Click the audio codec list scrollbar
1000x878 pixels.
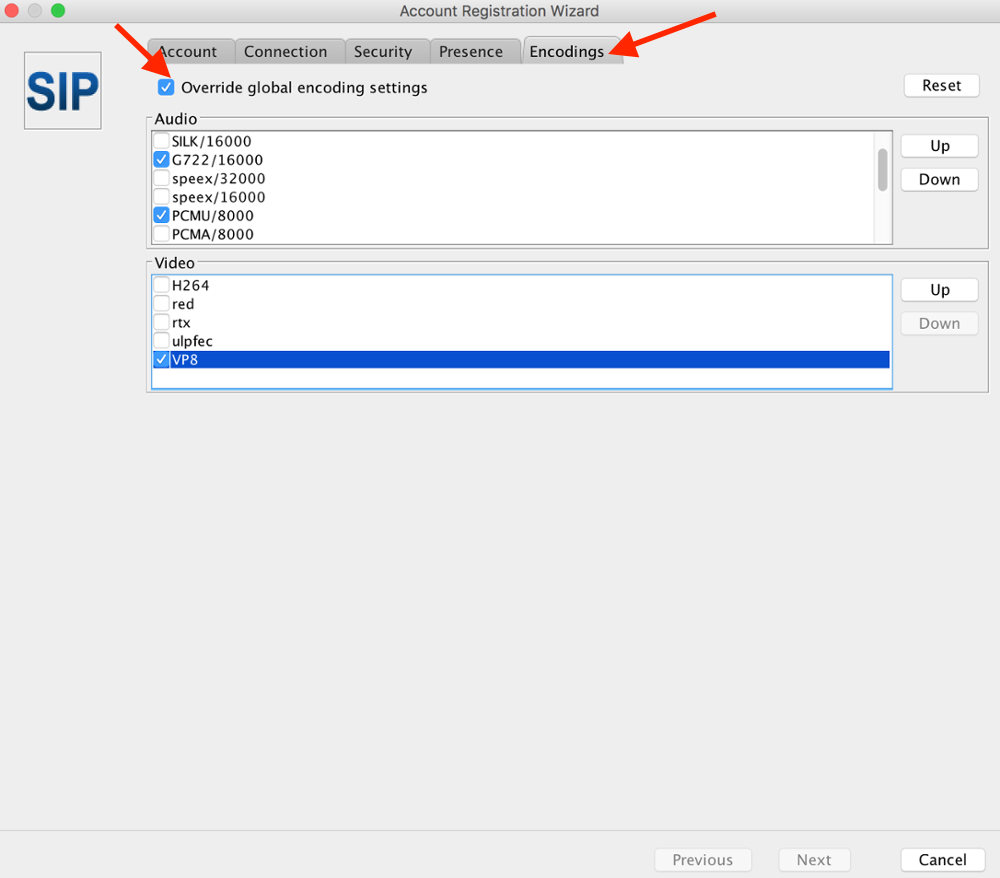point(883,170)
